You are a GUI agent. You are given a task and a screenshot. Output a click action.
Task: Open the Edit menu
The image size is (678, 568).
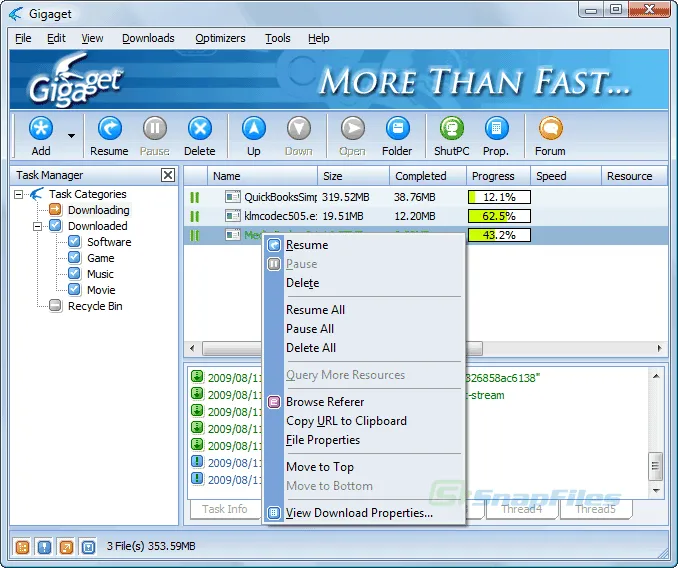(x=56, y=38)
